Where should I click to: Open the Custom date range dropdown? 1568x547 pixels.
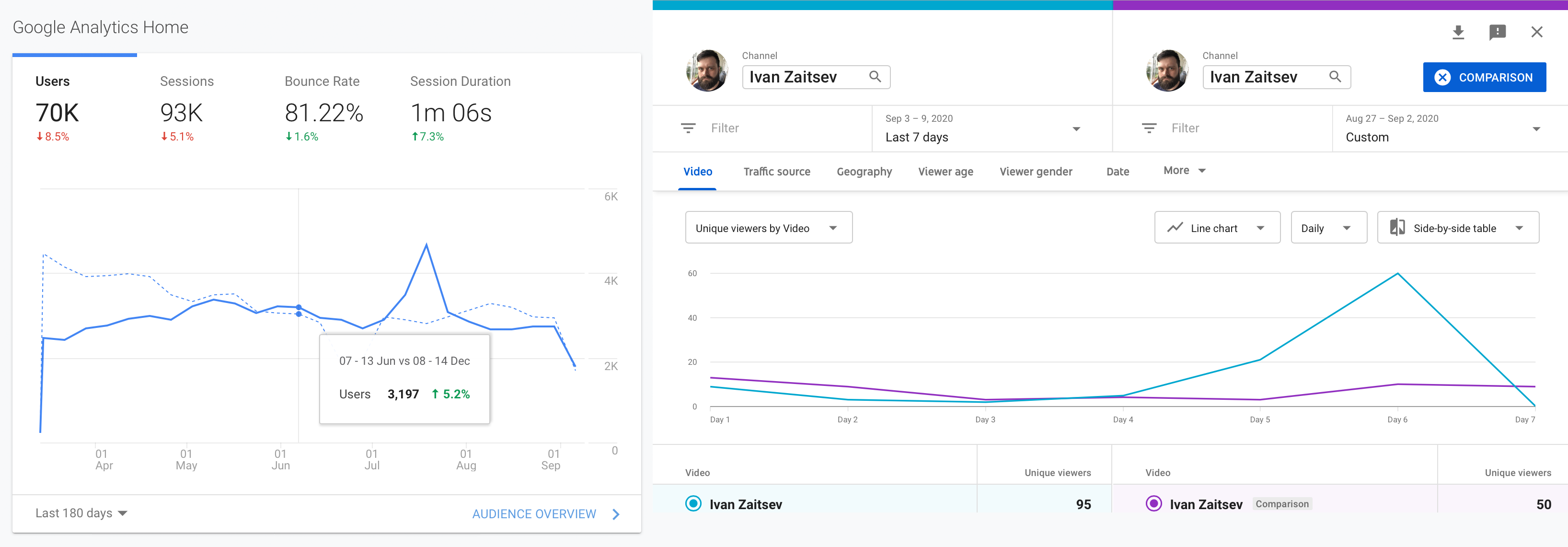pyautogui.click(x=1449, y=128)
